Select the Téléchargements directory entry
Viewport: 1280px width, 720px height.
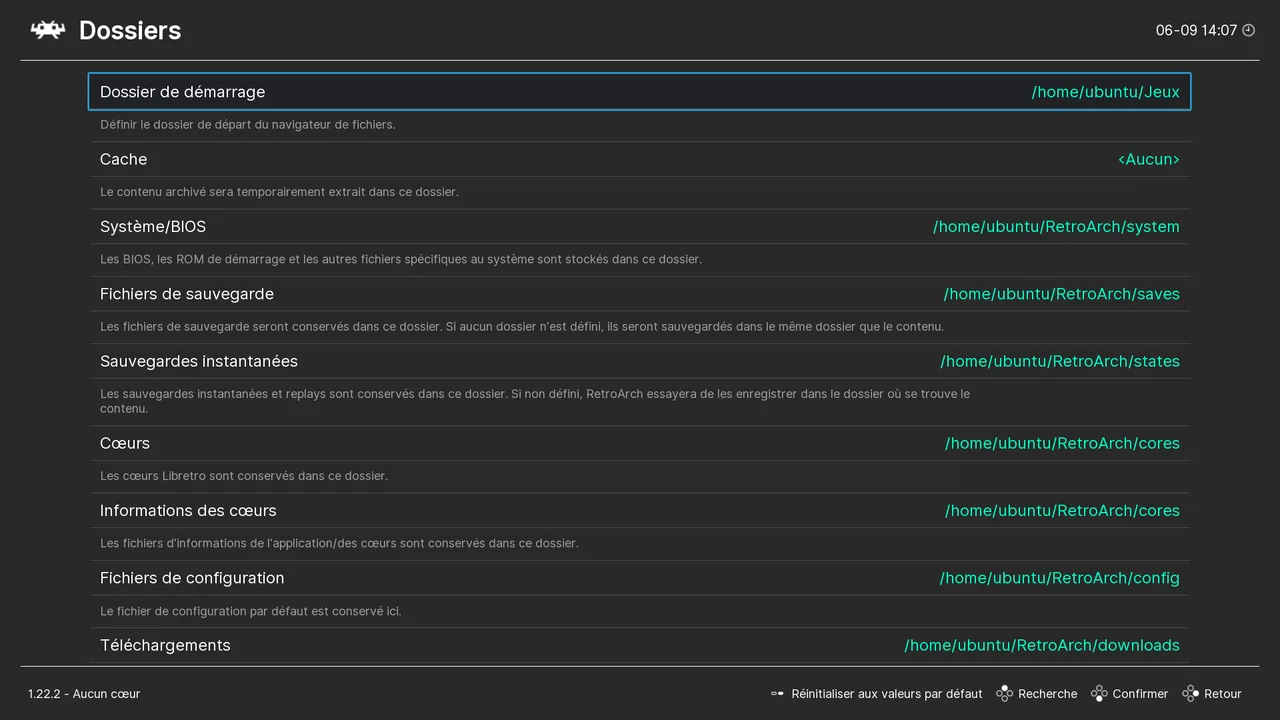pos(640,645)
